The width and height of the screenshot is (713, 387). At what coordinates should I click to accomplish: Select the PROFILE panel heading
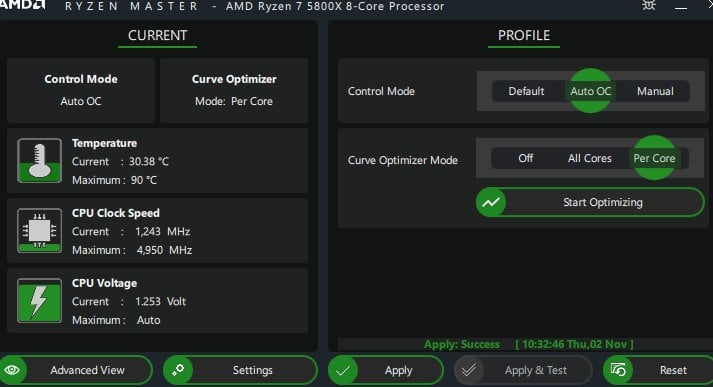[524, 35]
